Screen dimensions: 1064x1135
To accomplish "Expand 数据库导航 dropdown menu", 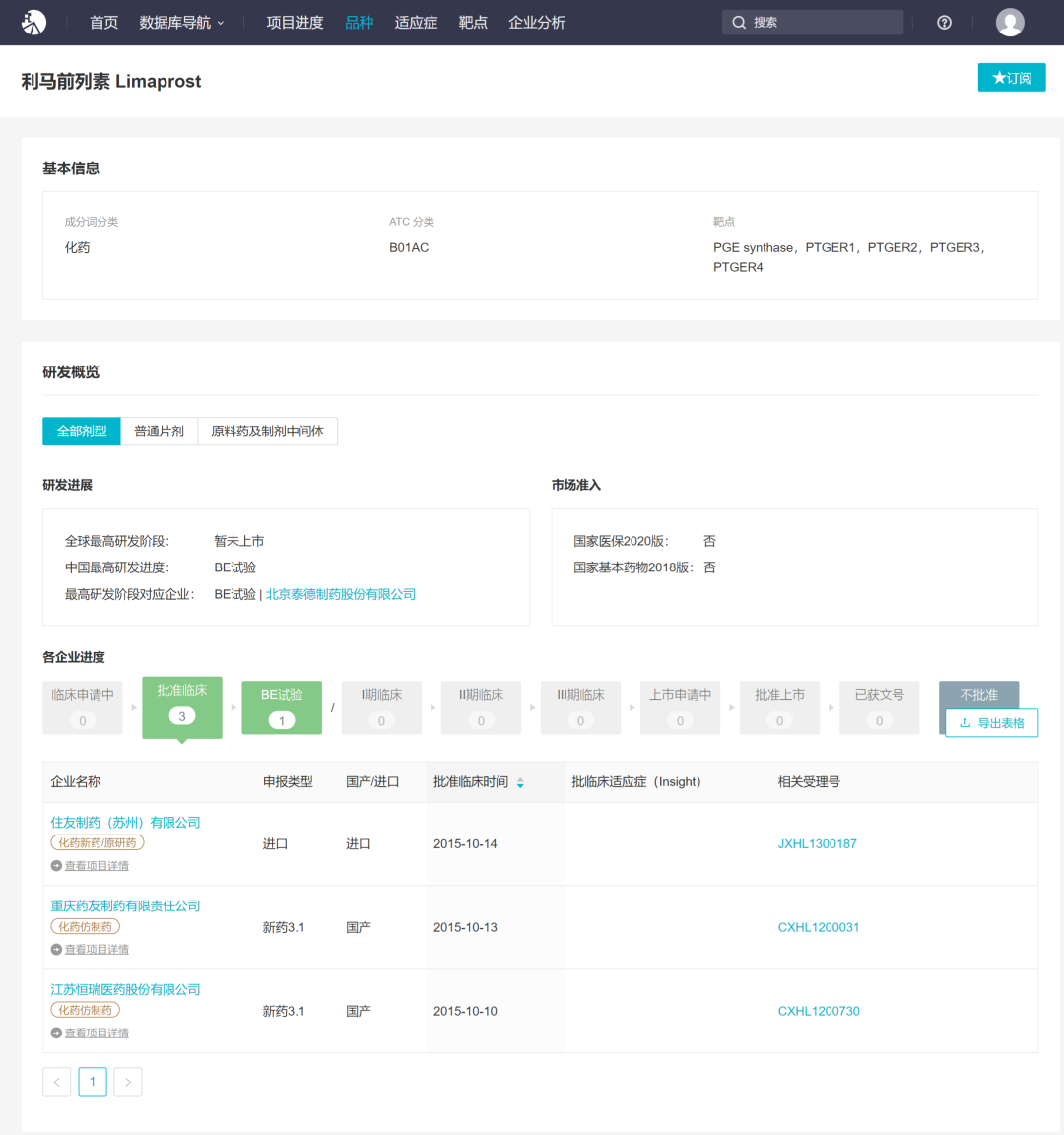I will pos(181,23).
